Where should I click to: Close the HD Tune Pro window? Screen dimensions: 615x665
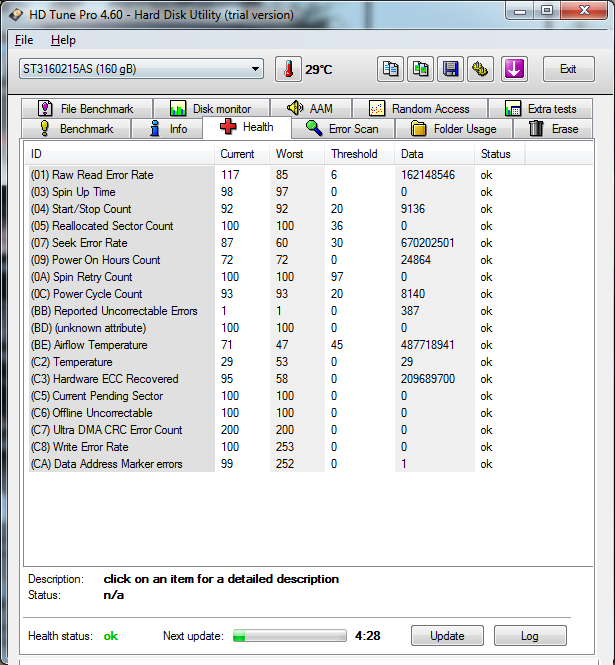click(584, 10)
